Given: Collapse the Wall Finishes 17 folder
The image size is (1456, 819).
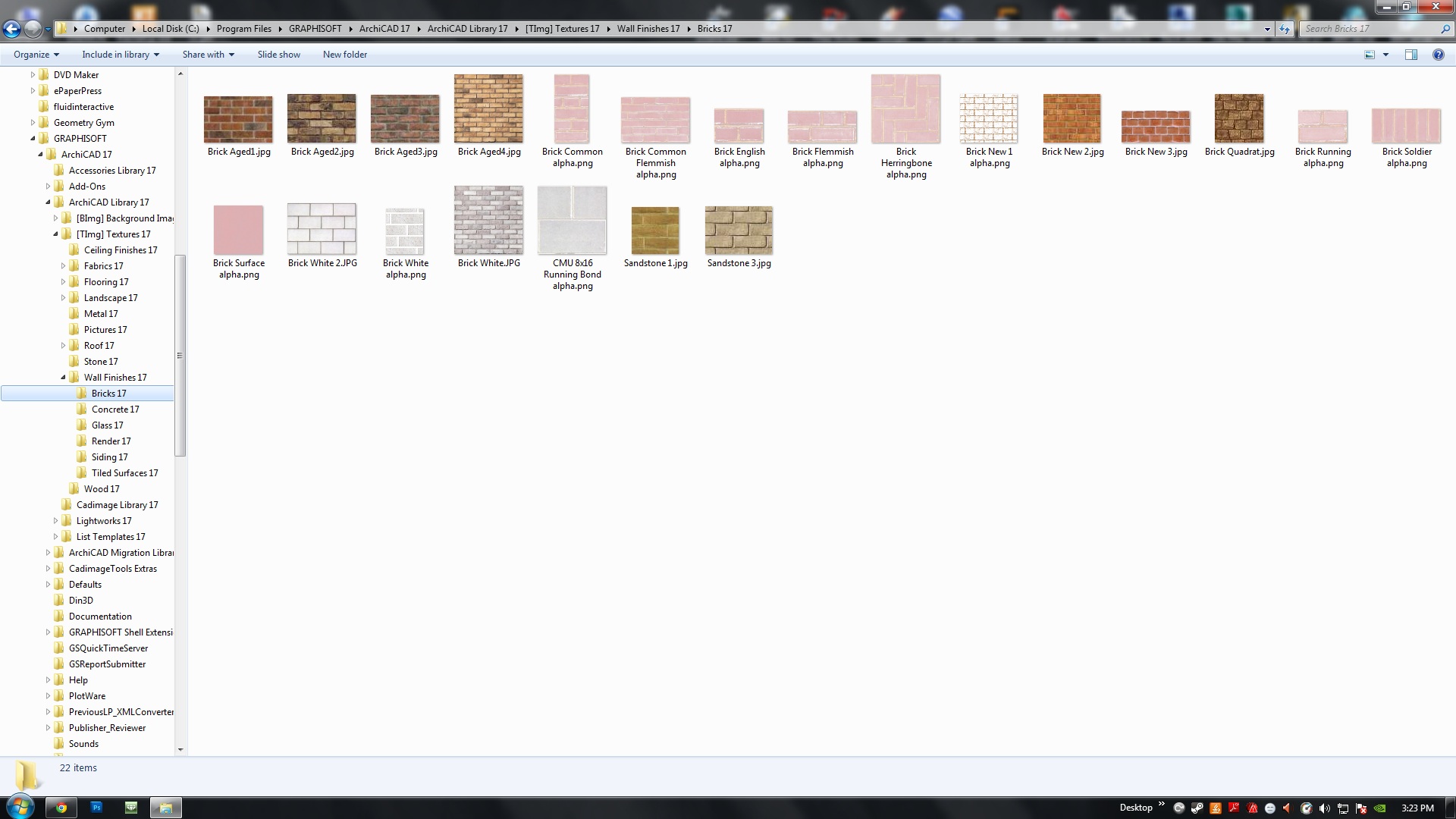Looking at the screenshot, I should tap(64, 378).
